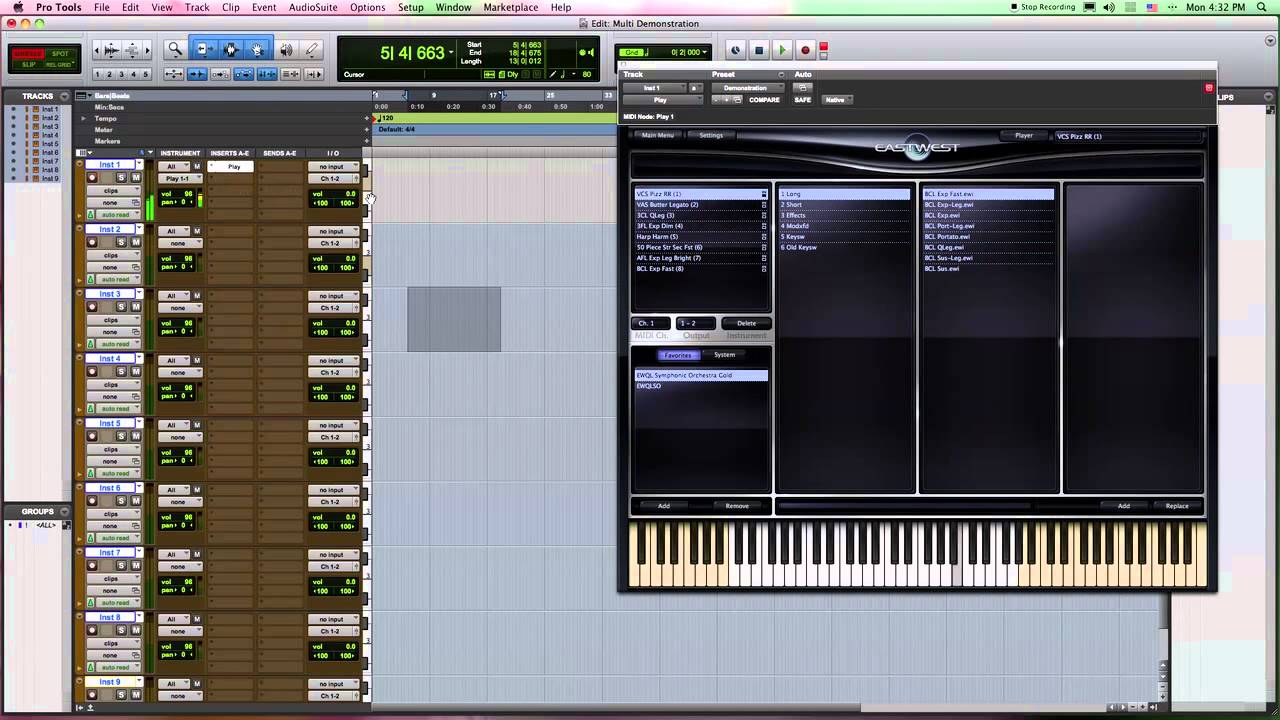The image size is (1280, 720).
Task: Record-enable the Inst 4 track
Action: 92,372
